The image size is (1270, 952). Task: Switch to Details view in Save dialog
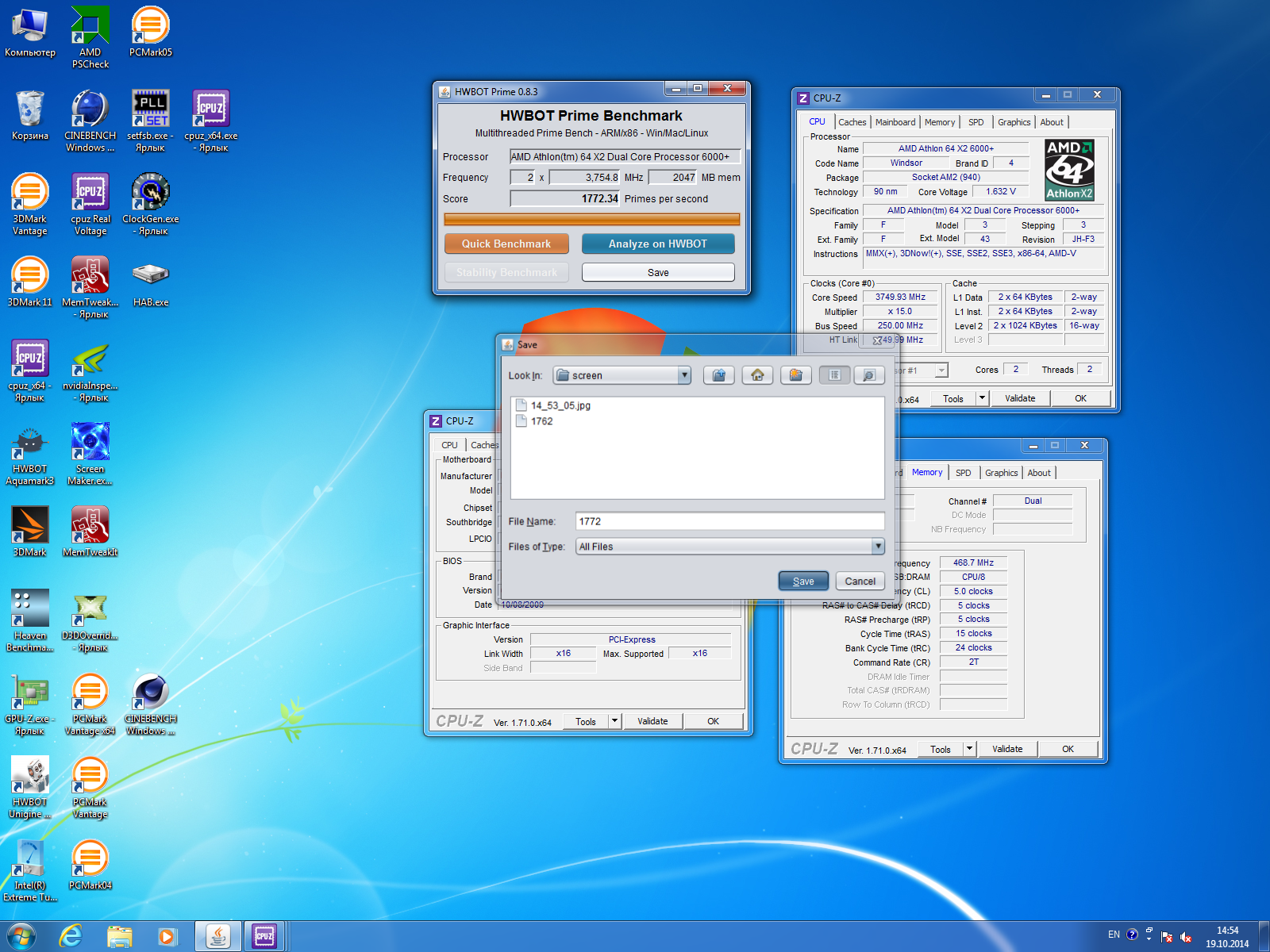869,375
